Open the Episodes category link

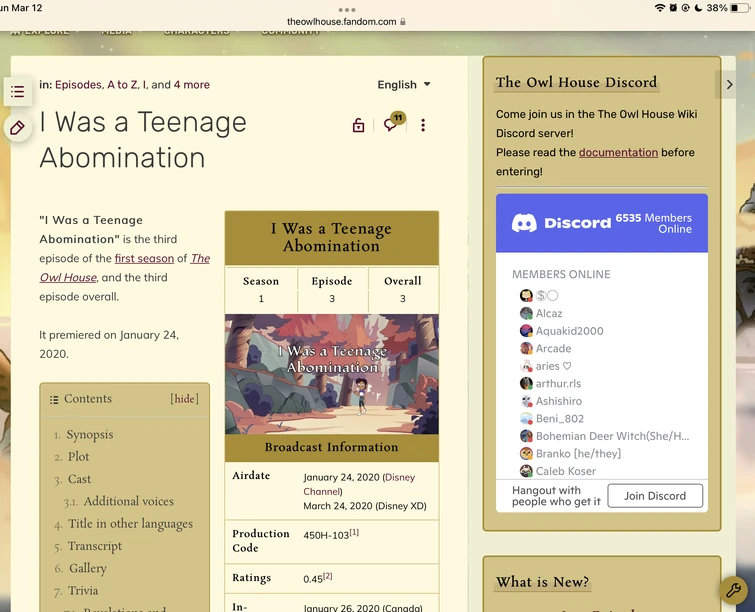pyautogui.click(x=78, y=85)
